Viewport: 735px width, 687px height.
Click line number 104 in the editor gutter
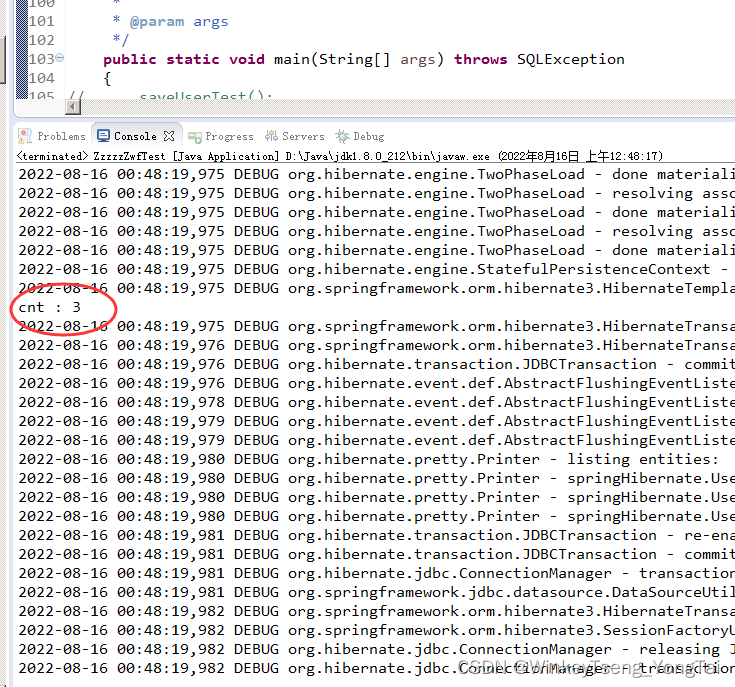(41, 78)
